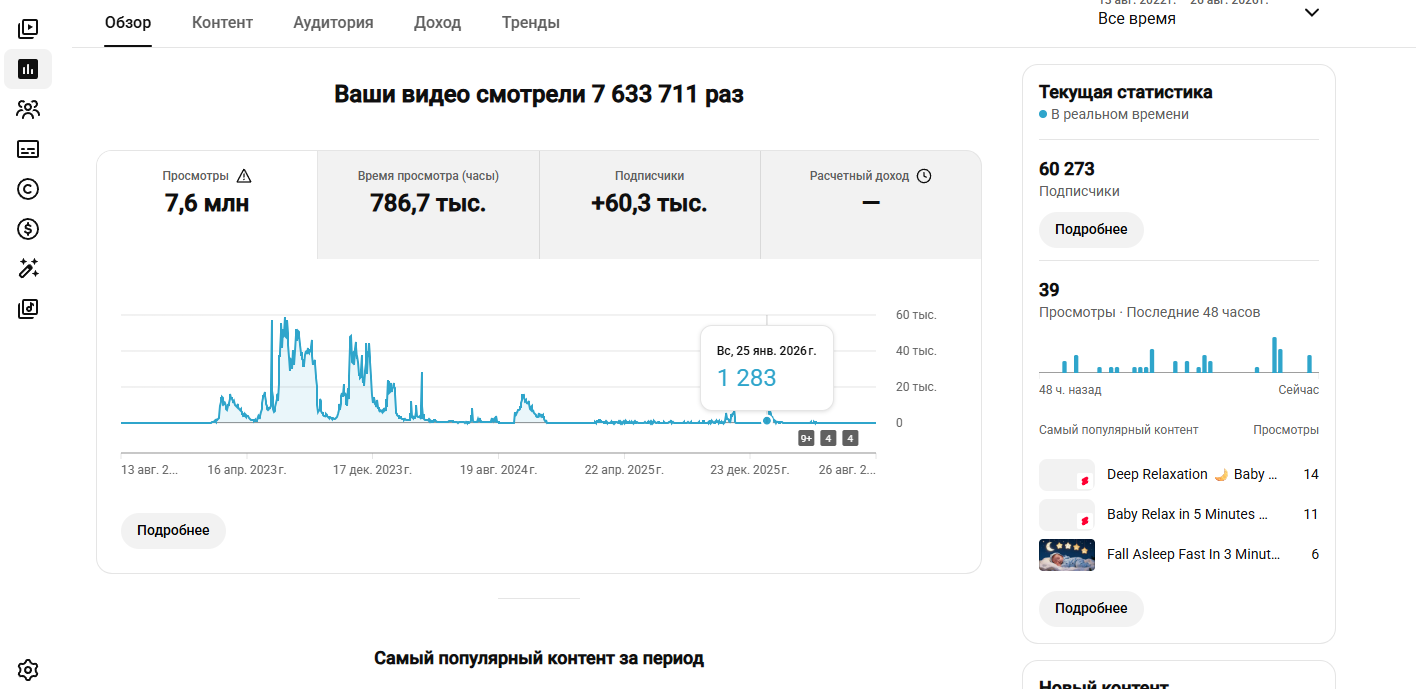Select the Просмотры 7,6 млн metric card
This screenshot has width=1416, height=689.
[207, 205]
